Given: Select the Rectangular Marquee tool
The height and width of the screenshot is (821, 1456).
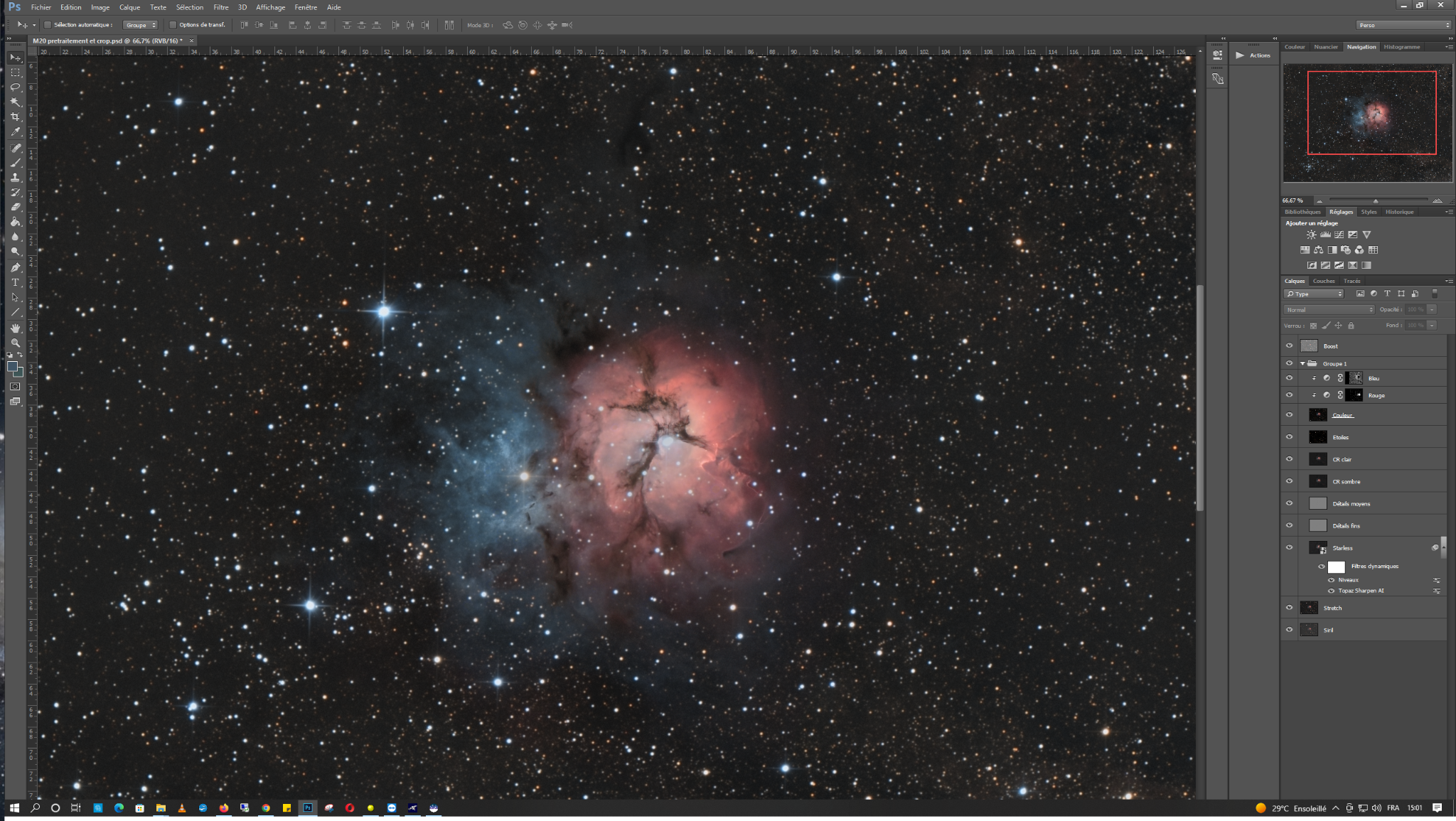Looking at the screenshot, I should point(15,73).
